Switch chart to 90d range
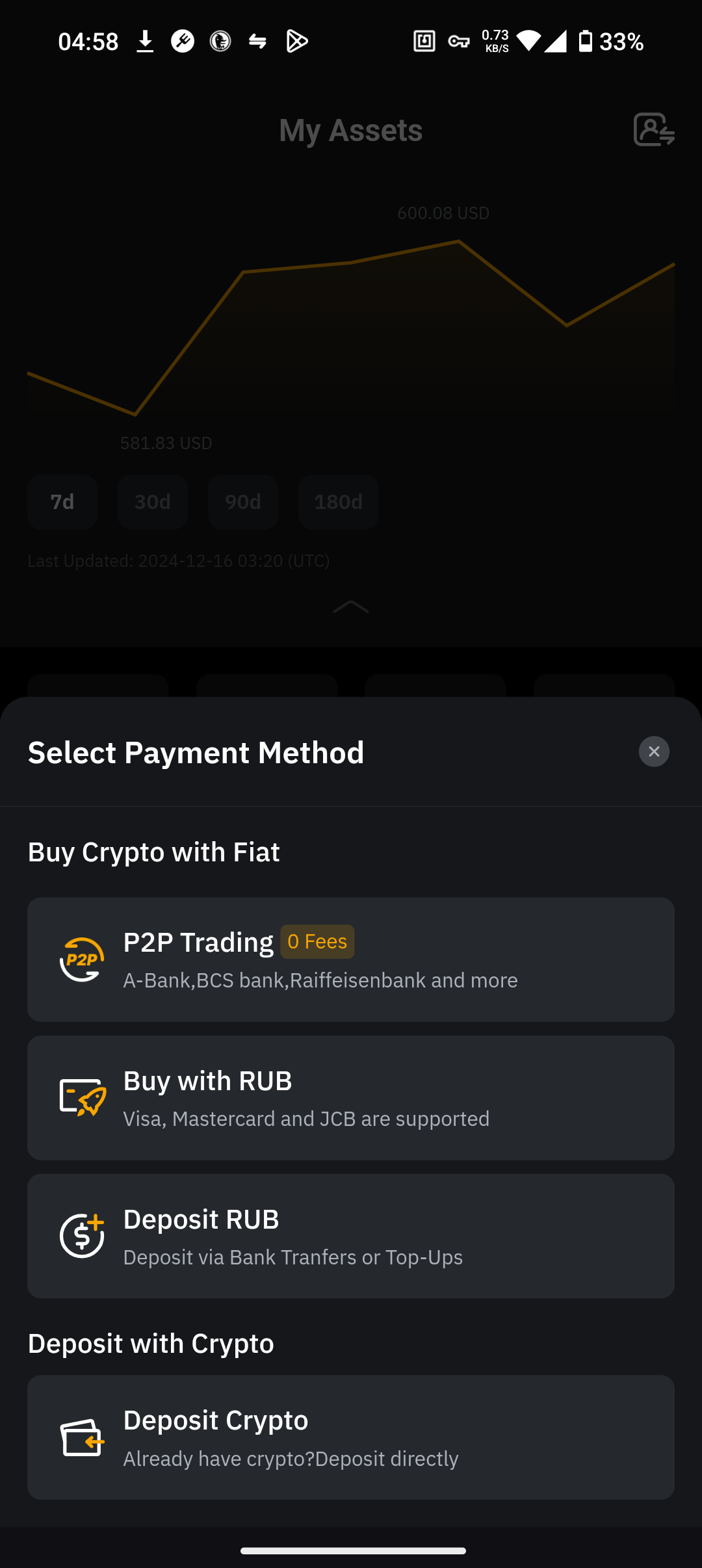This screenshot has height=1568, width=702. [243, 502]
